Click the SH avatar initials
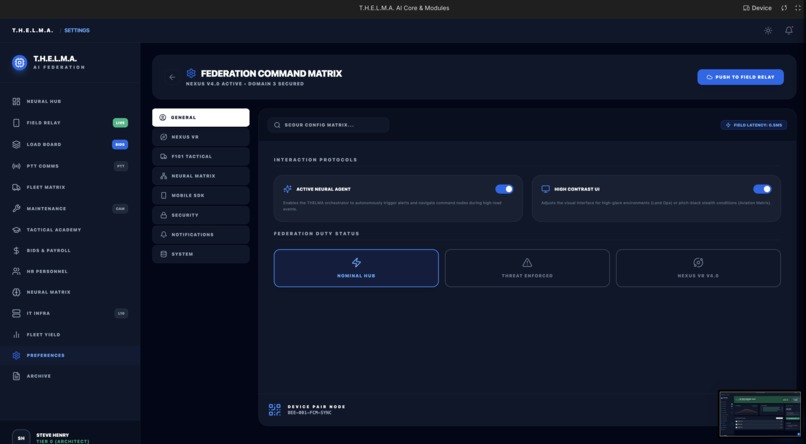 pyautogui.click(x=21, y=438)
